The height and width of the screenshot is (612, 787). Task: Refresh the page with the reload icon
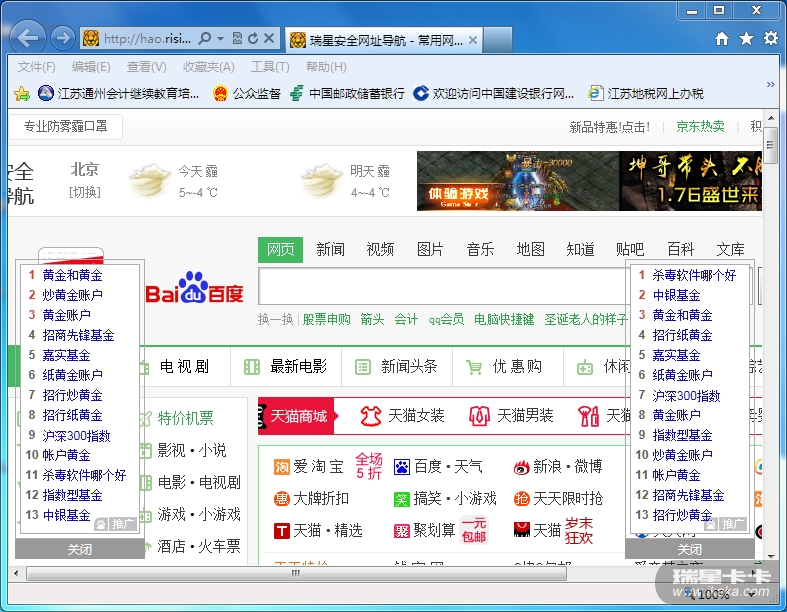[253, 38]
